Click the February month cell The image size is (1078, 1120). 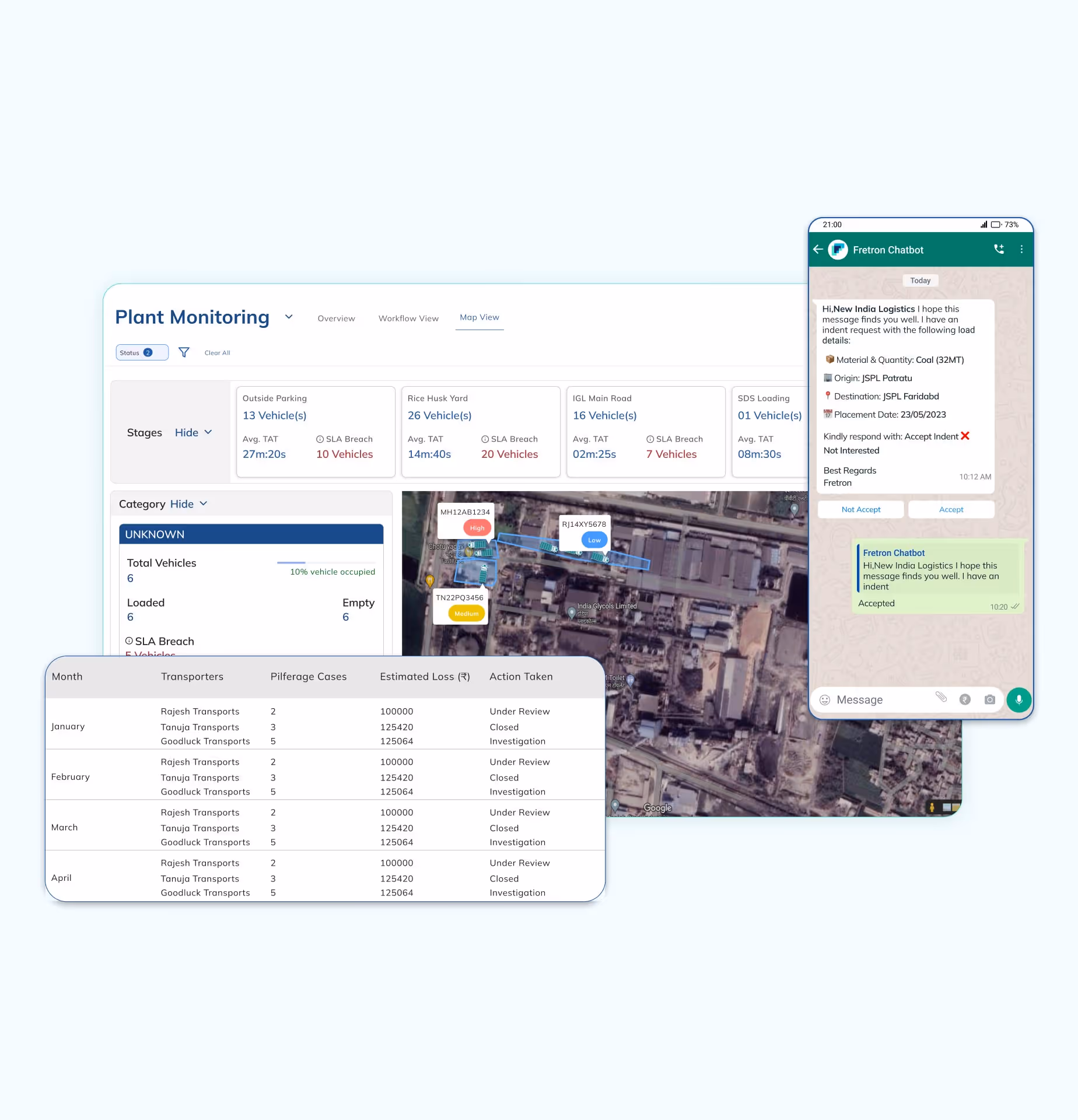[71, 777]
